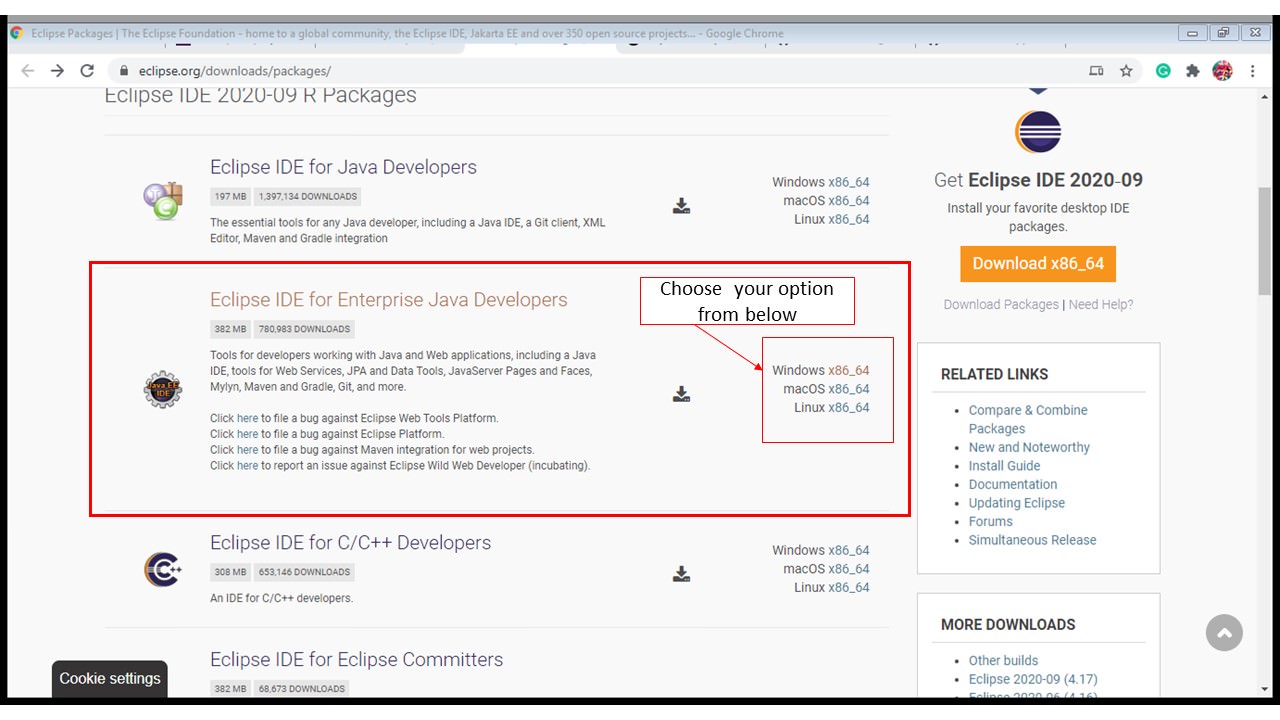This screenshot has height=720, width=1280.
Task: Open Eclipse IDE for C/C++ Developers title
Action: pyautogui.click(x=350, y=543)
